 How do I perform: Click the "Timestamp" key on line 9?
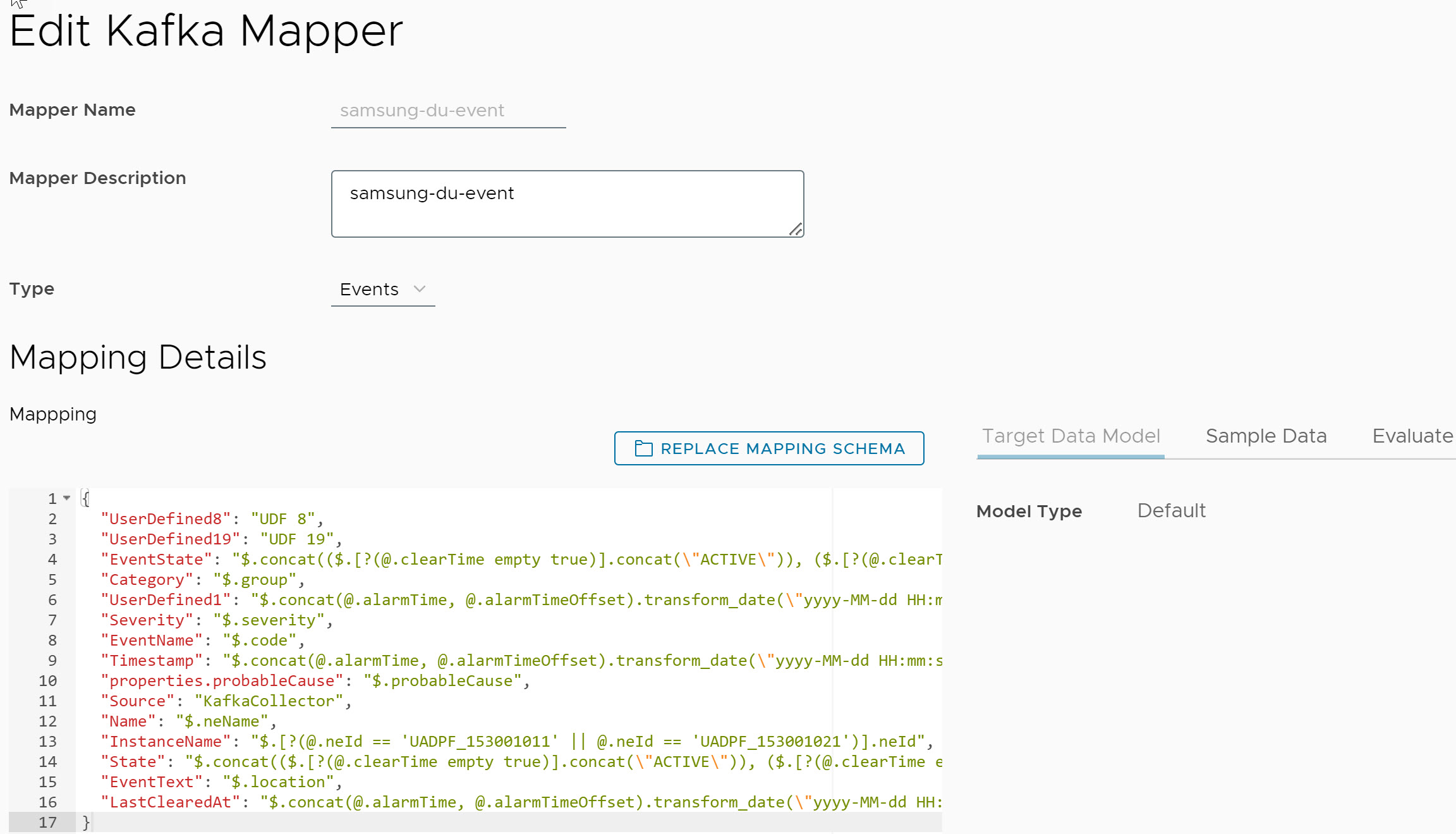(152, 661)
